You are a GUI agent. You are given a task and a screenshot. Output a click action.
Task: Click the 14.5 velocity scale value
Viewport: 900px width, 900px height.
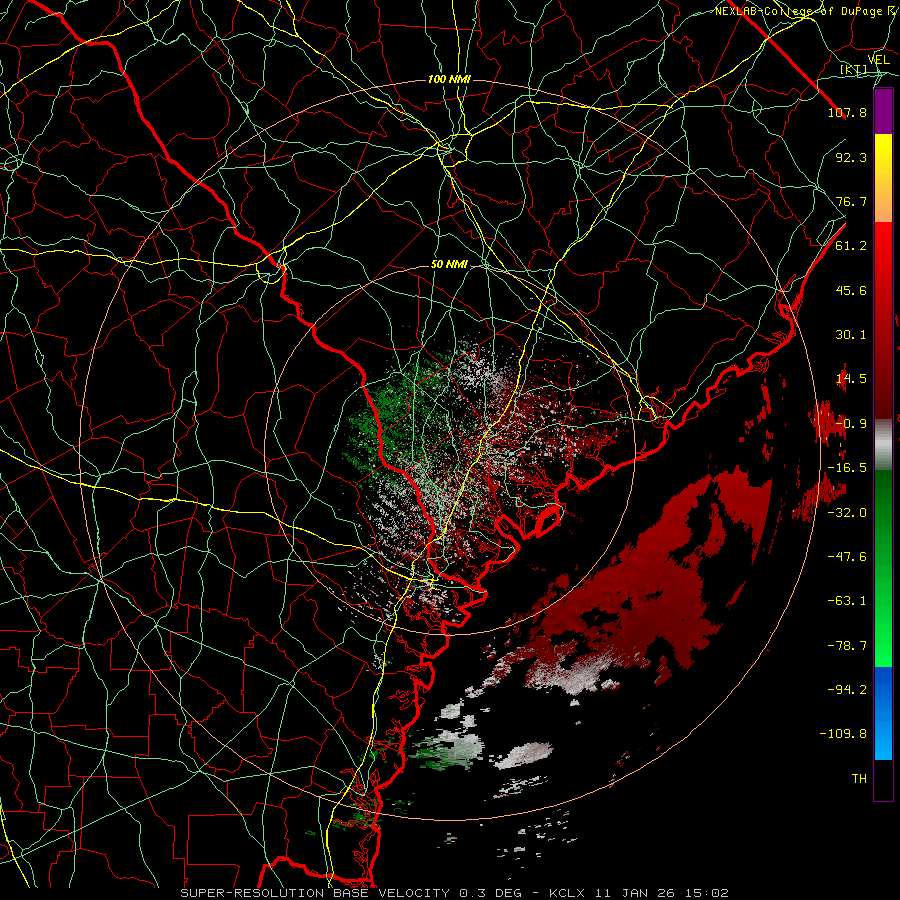(851, 379)
